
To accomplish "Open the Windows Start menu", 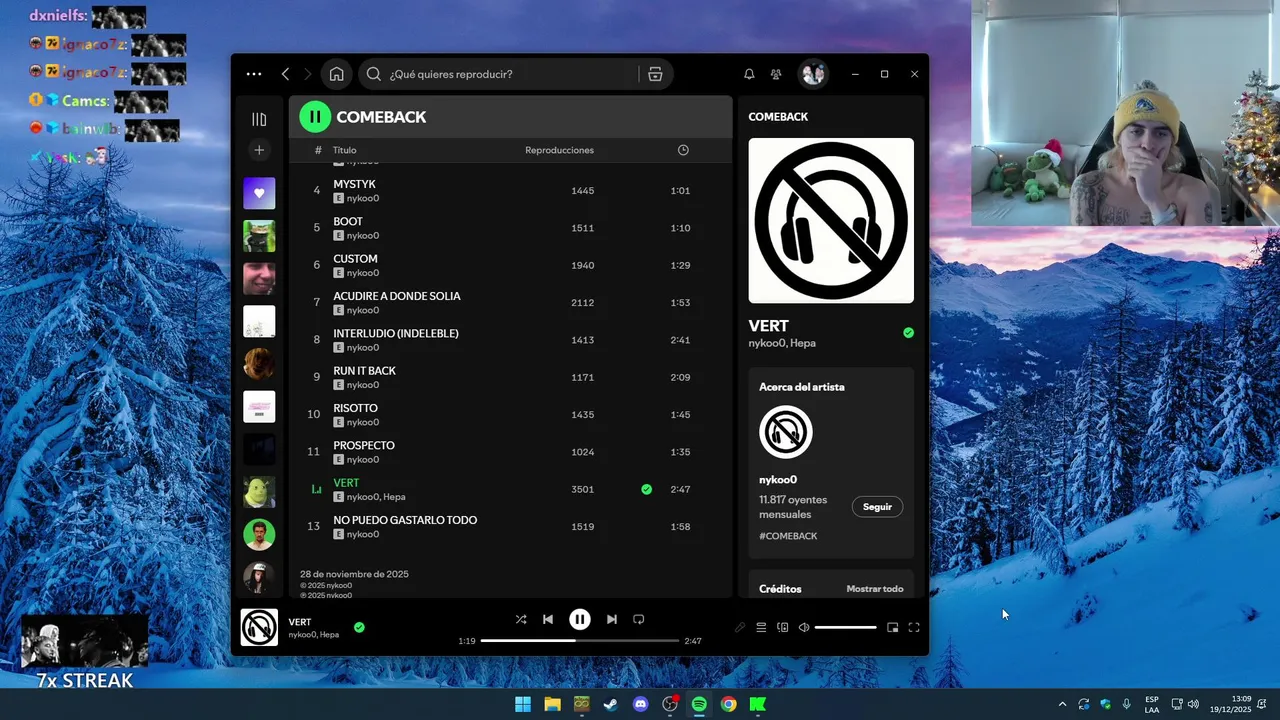I will click(523, 704).
